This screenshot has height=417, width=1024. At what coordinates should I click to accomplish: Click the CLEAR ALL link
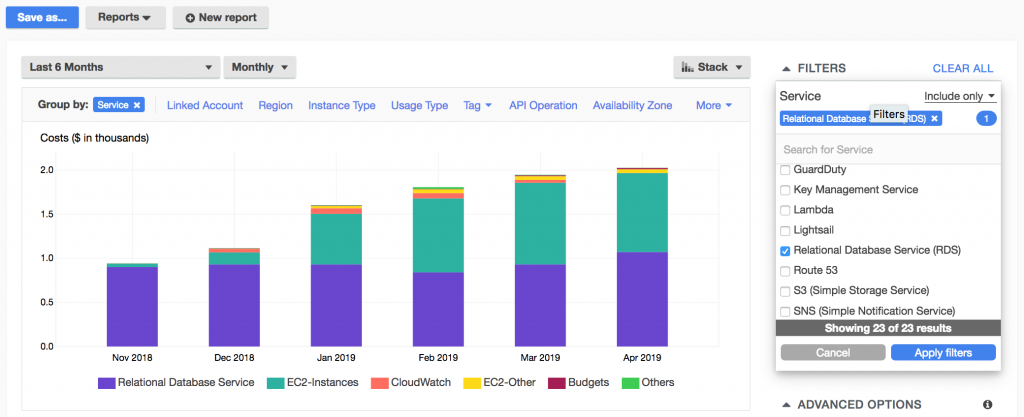[x=963, y=68]
